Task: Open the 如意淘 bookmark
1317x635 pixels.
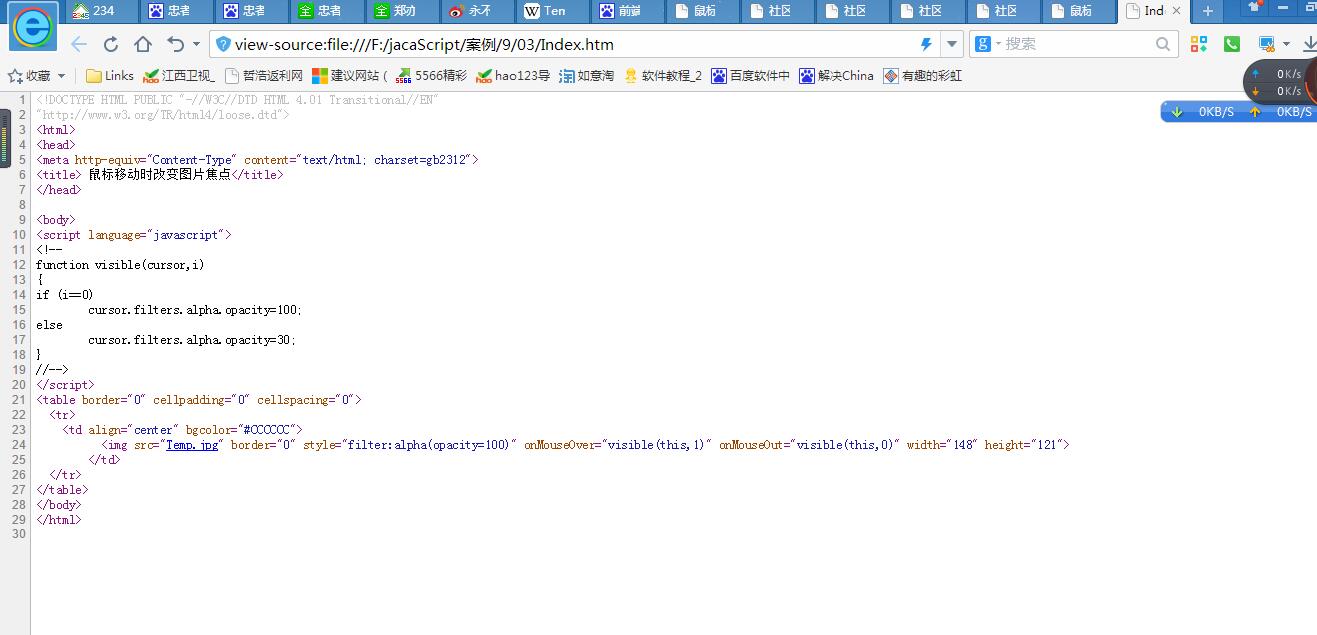Action: pyautogui.click(x=587, y=75)
